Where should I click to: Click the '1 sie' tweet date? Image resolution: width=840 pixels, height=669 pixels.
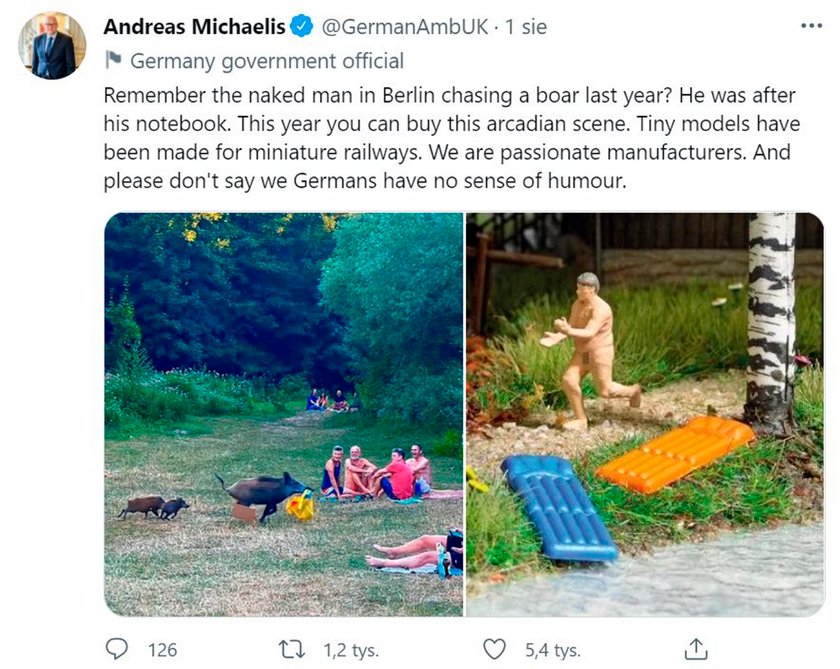tap(526, 26)
